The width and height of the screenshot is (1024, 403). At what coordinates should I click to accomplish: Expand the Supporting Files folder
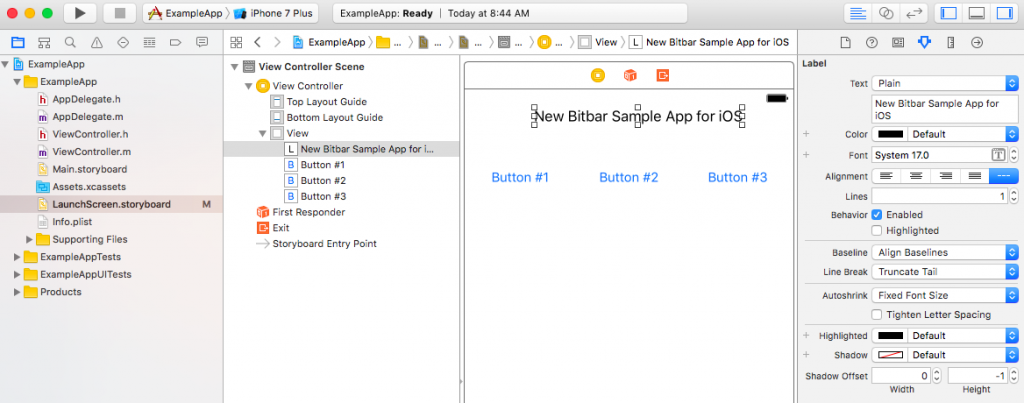point(29,239)
